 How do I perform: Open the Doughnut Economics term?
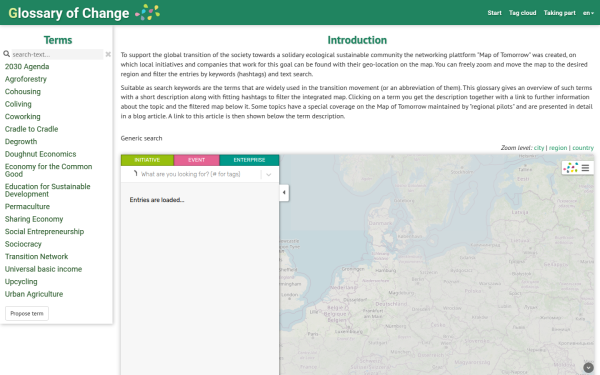41,154
